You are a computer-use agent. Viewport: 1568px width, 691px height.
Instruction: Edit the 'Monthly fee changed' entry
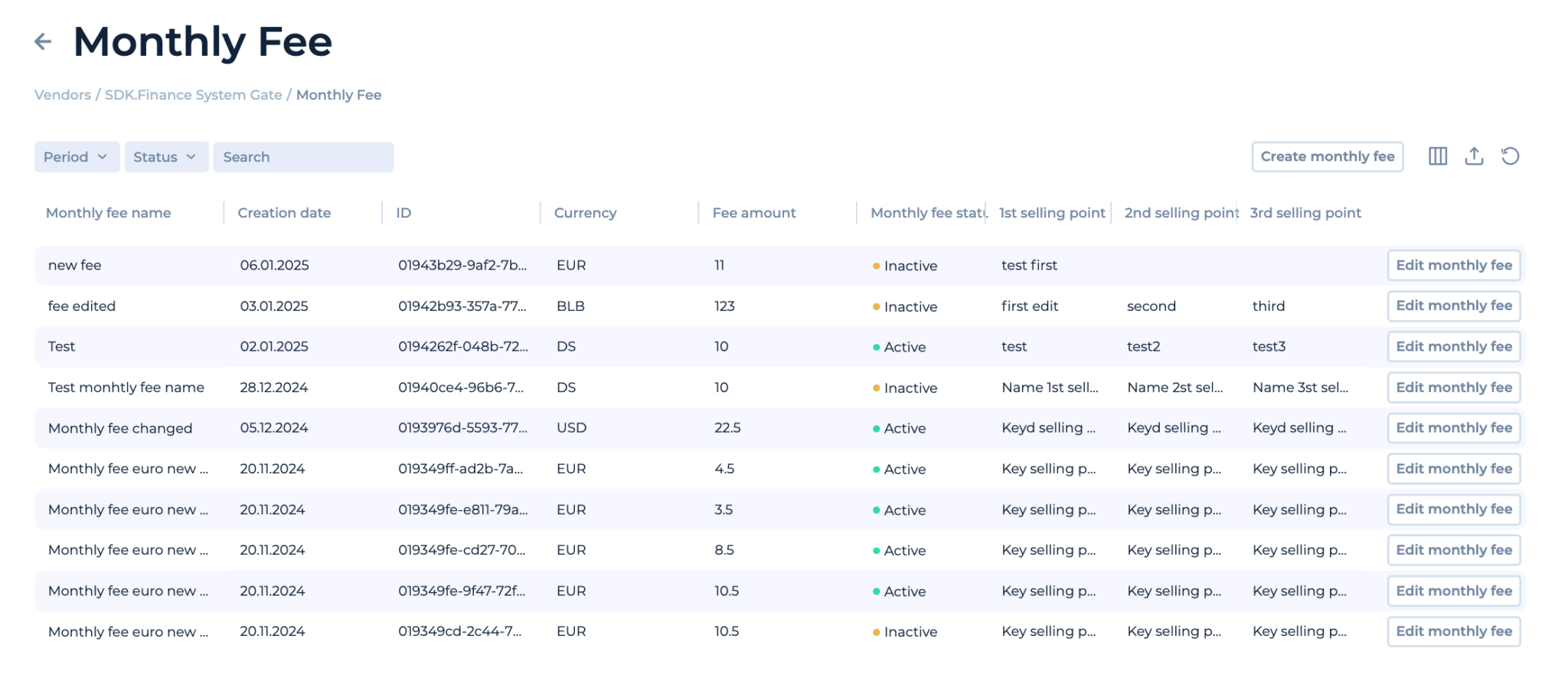point(1453,427)
